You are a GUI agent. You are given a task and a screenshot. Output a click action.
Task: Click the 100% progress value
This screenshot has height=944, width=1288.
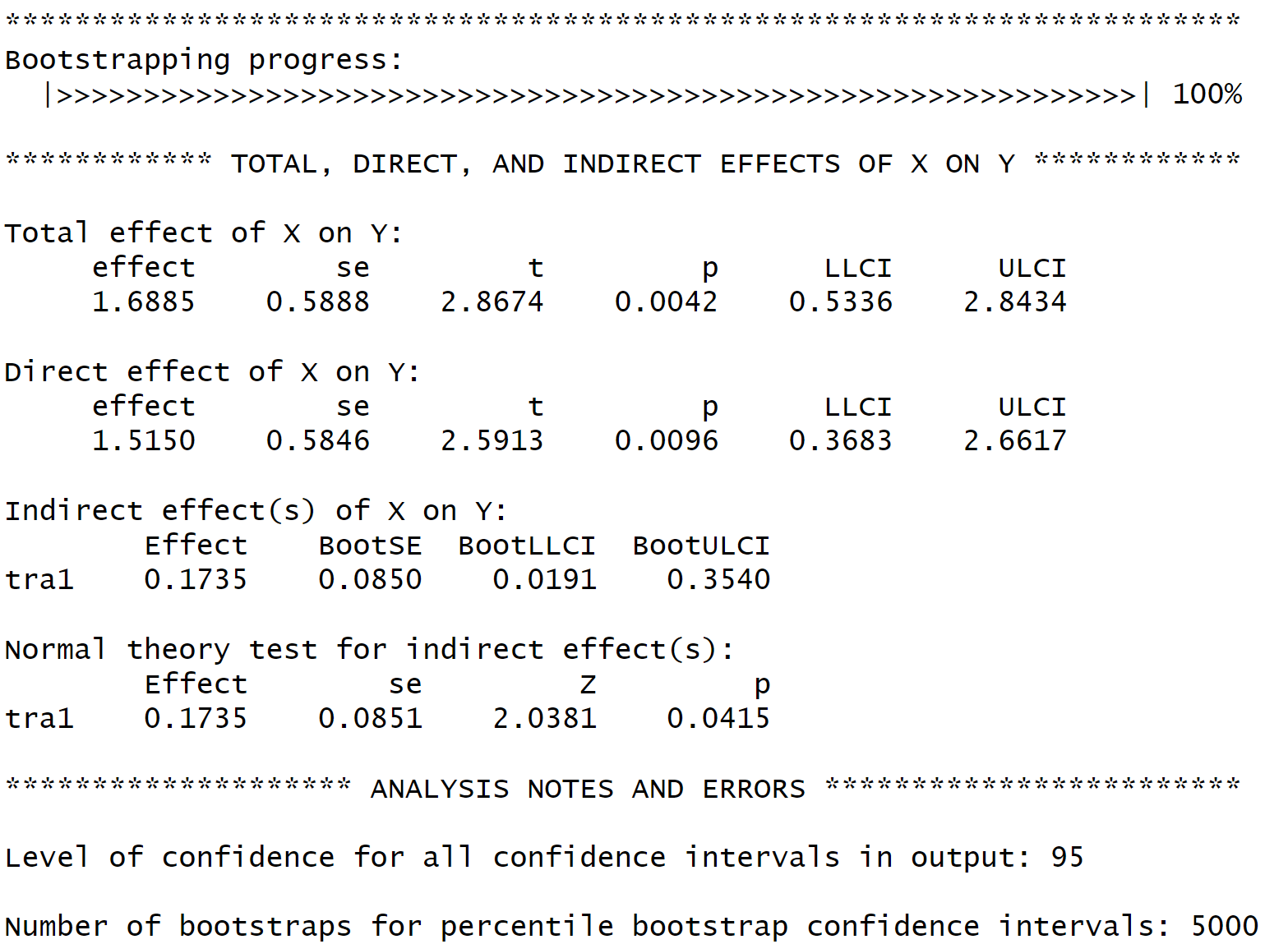coord(1207,94)
